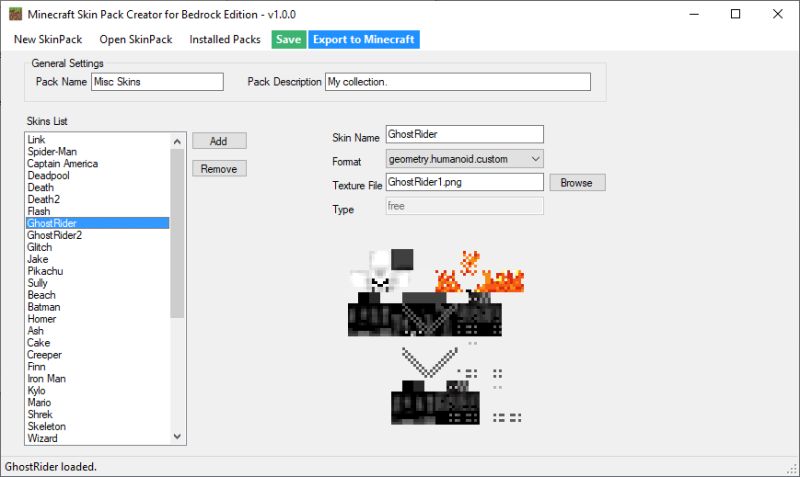
Task: Click the Browse texture file button
Action: pyautogui.click(x=577, y=183)
